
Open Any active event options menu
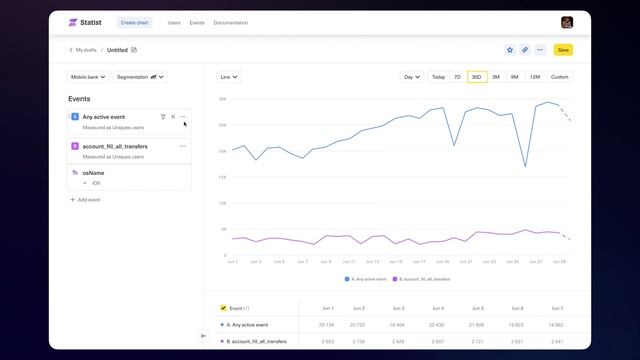click(x=183, y=117)
